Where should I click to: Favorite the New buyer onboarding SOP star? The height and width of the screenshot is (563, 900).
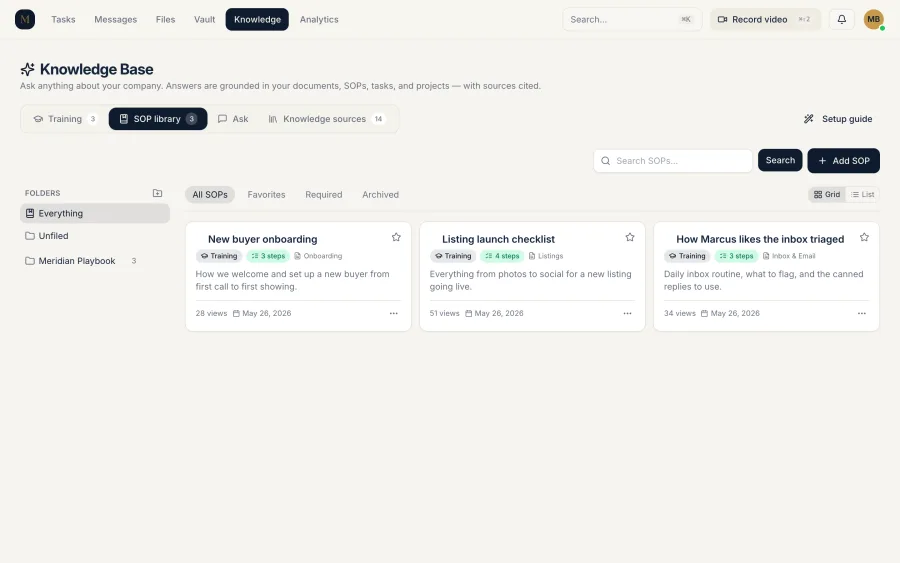pos(396,238)
